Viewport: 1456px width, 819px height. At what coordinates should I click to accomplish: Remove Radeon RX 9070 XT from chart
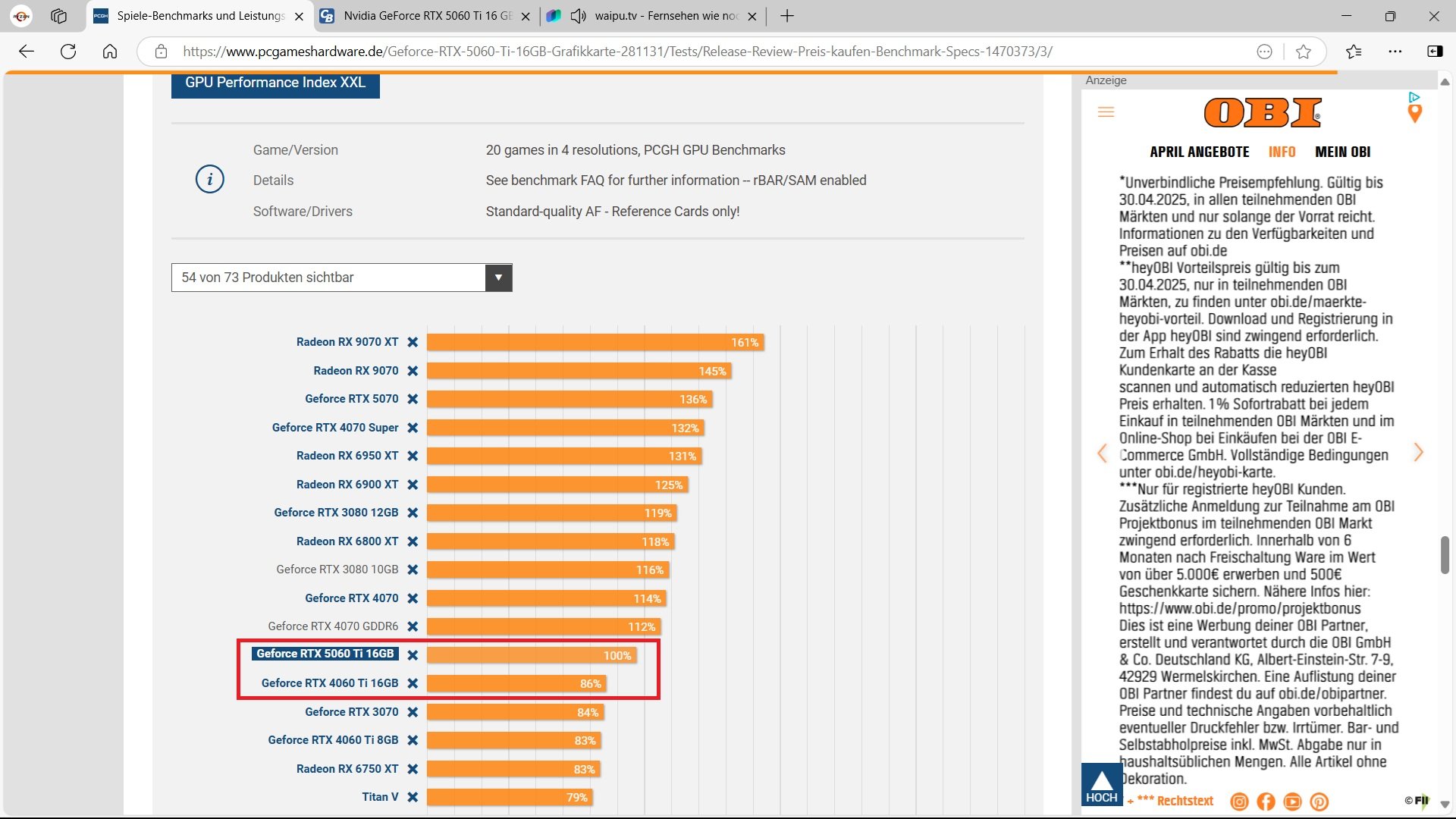click(x=413, y=342)
